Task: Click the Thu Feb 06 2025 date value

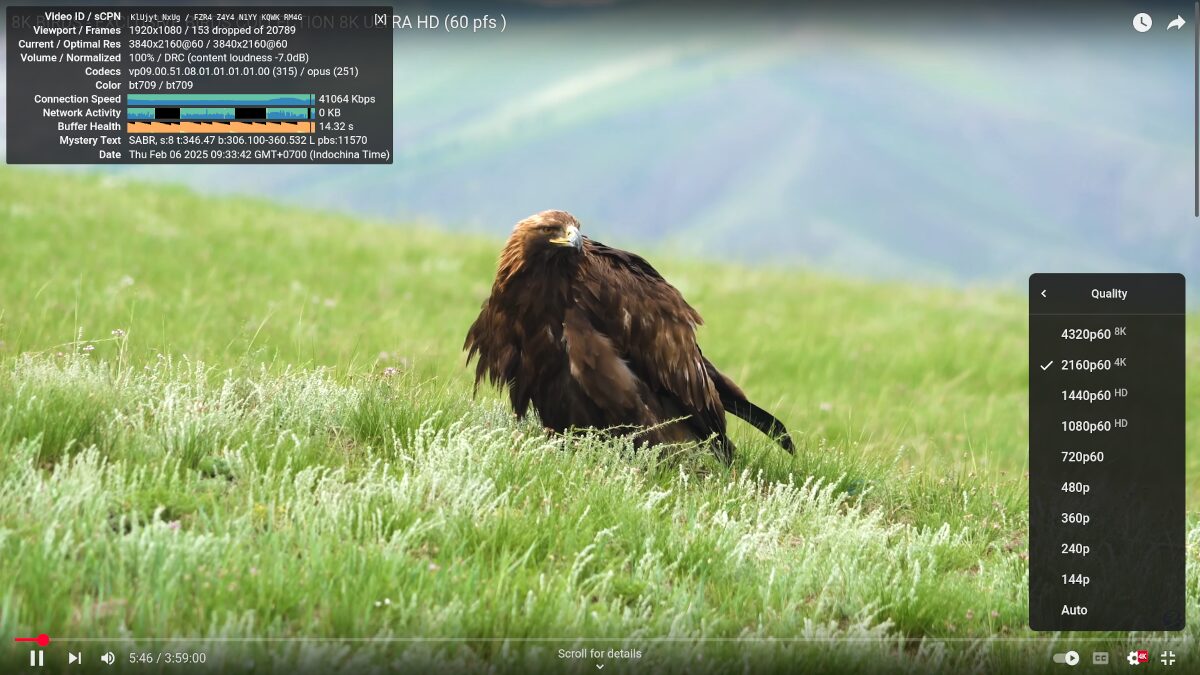Action: tap(259, 155)
